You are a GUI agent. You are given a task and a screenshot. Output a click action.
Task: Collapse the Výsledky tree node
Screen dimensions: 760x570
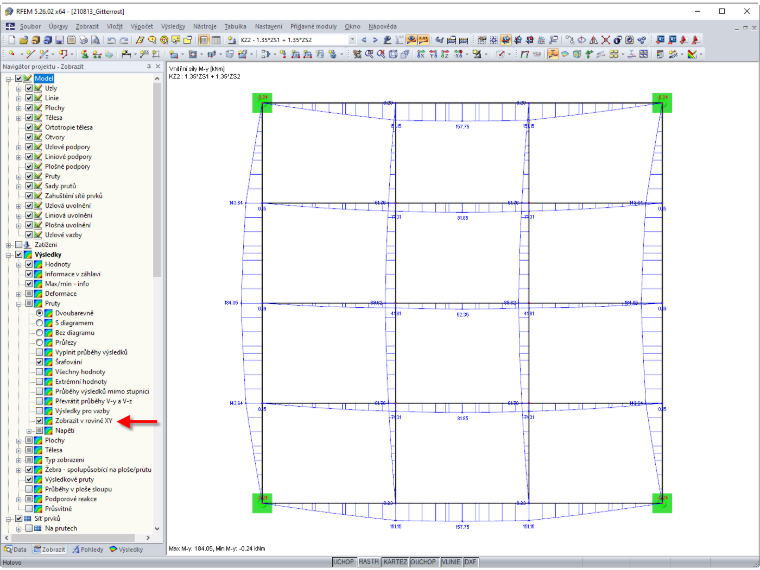[8, 254]
